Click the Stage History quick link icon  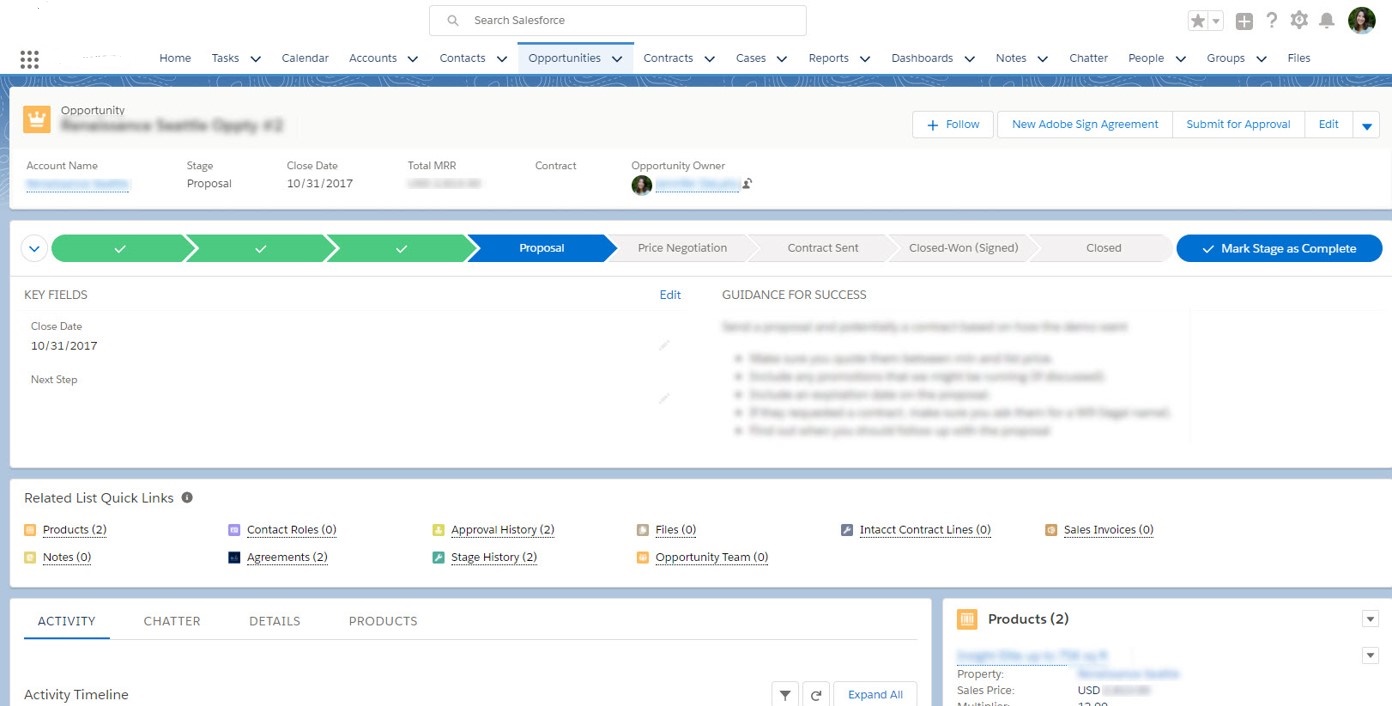(x=438, y=557)
